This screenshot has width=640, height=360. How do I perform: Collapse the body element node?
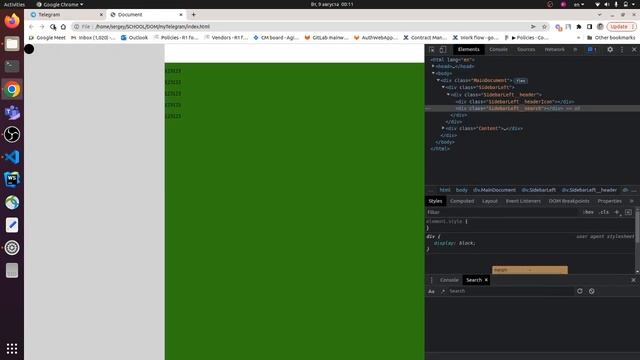point(433,73)
